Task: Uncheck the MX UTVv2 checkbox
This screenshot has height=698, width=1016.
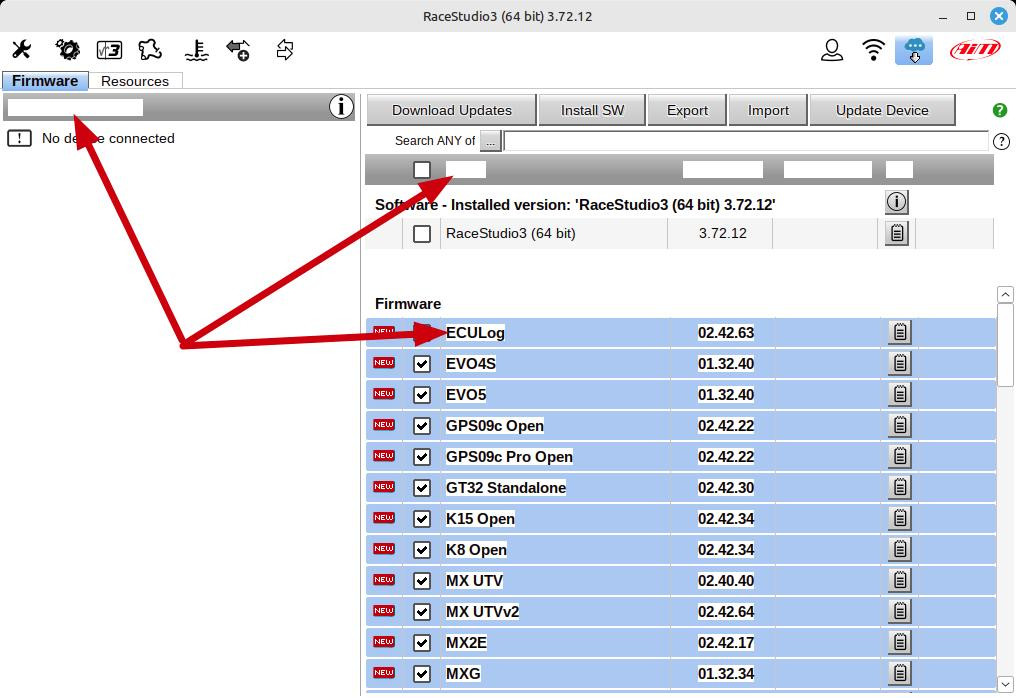Action: tap(422, 612)
